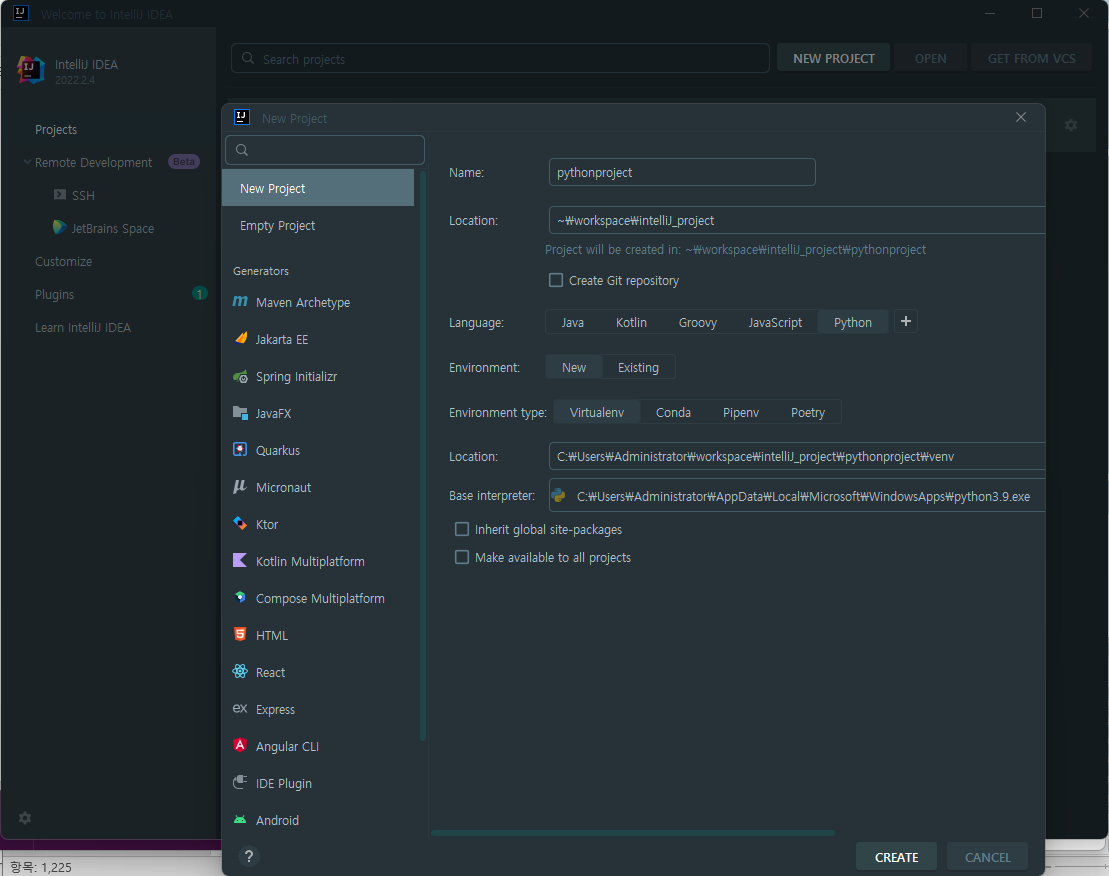Choose the Compose Multiplatform icon
Image resolution: width=1109 pixels, height=876 pixels.
[240, 597]
